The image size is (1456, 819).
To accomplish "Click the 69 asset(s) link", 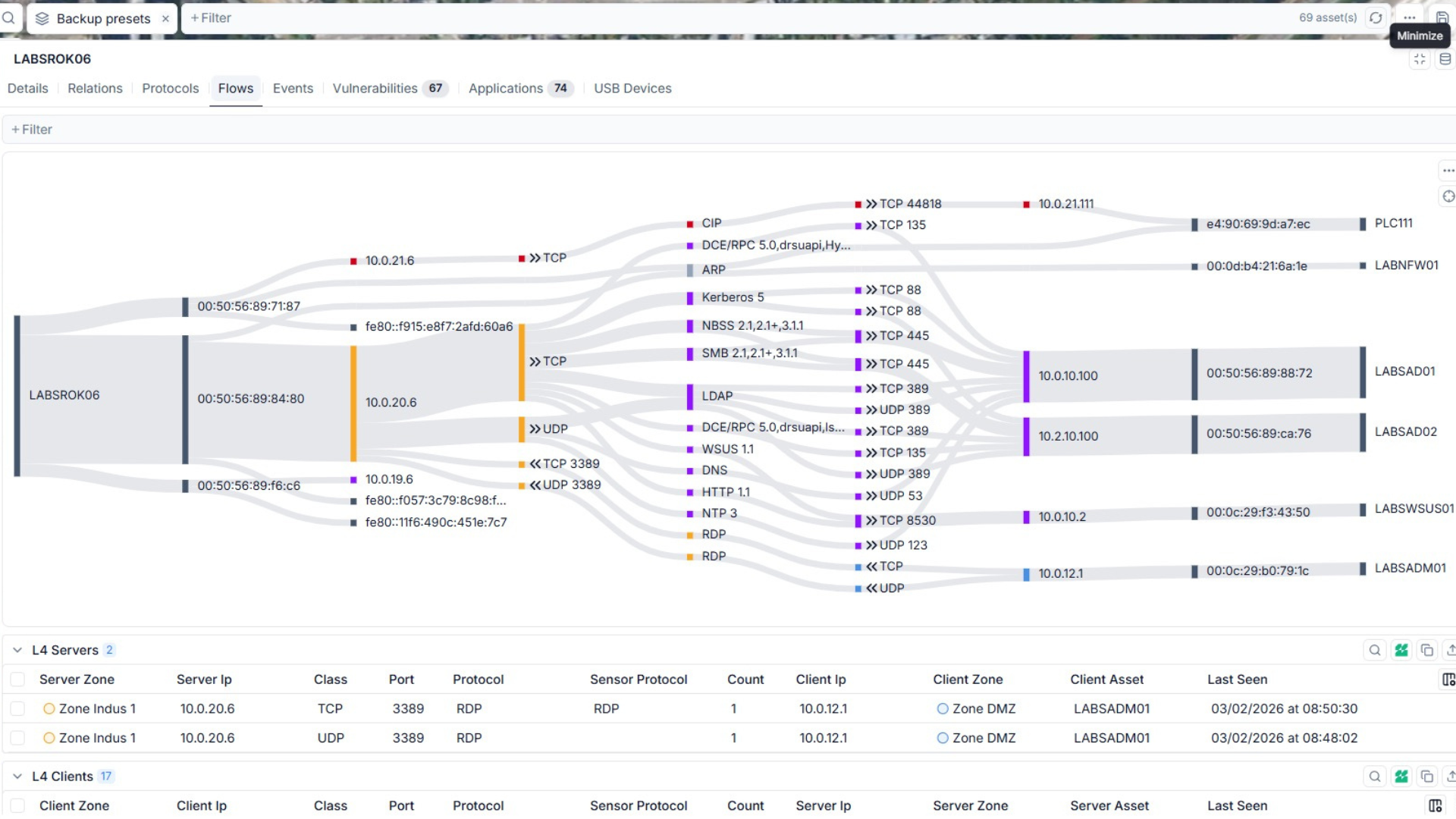I will click(1329, 17).
